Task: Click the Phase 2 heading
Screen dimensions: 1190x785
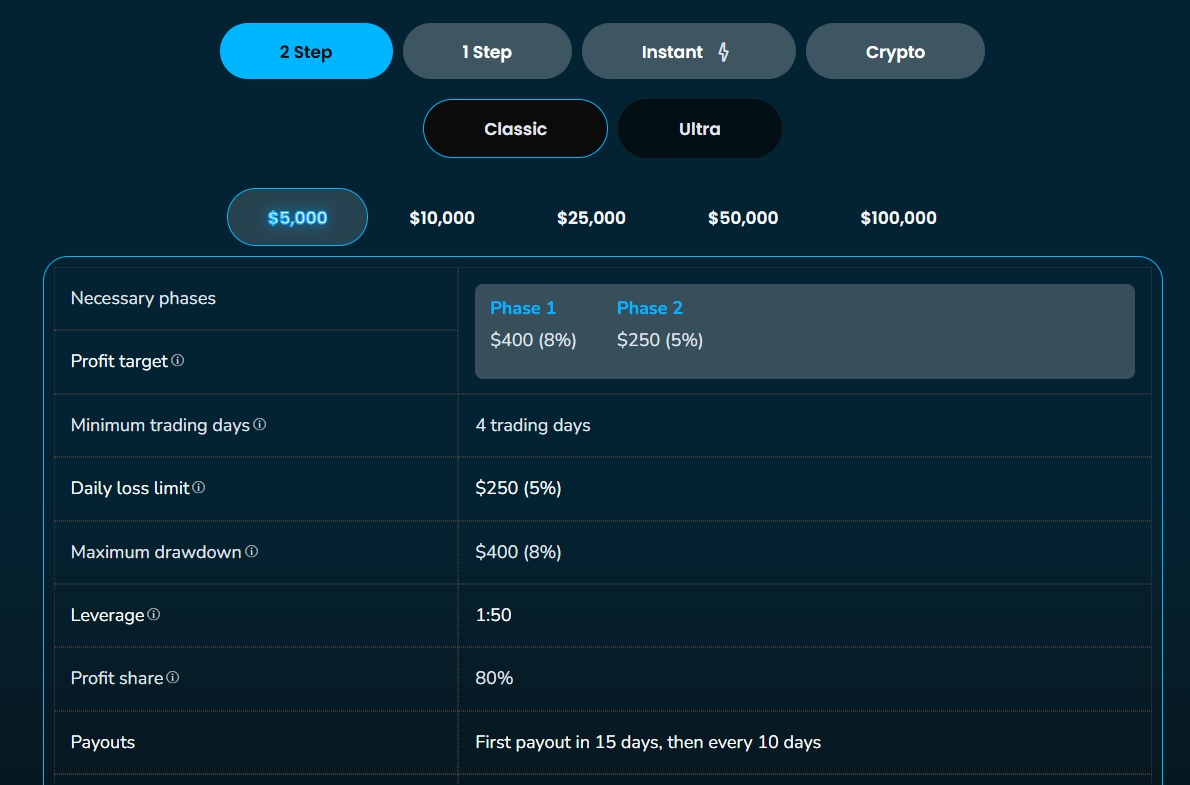Action: click(x=650, y=308)
